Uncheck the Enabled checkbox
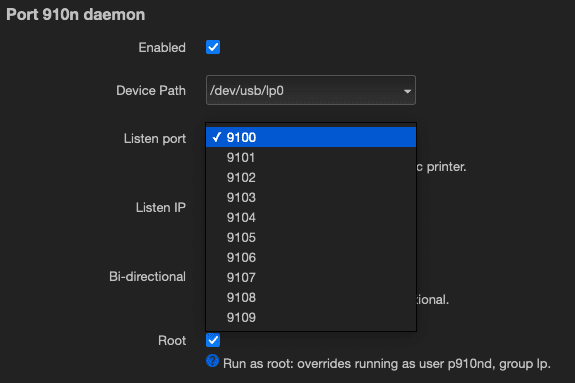Image resolution: width=575 pixels, height=383 pixels. tap(213, 47)
